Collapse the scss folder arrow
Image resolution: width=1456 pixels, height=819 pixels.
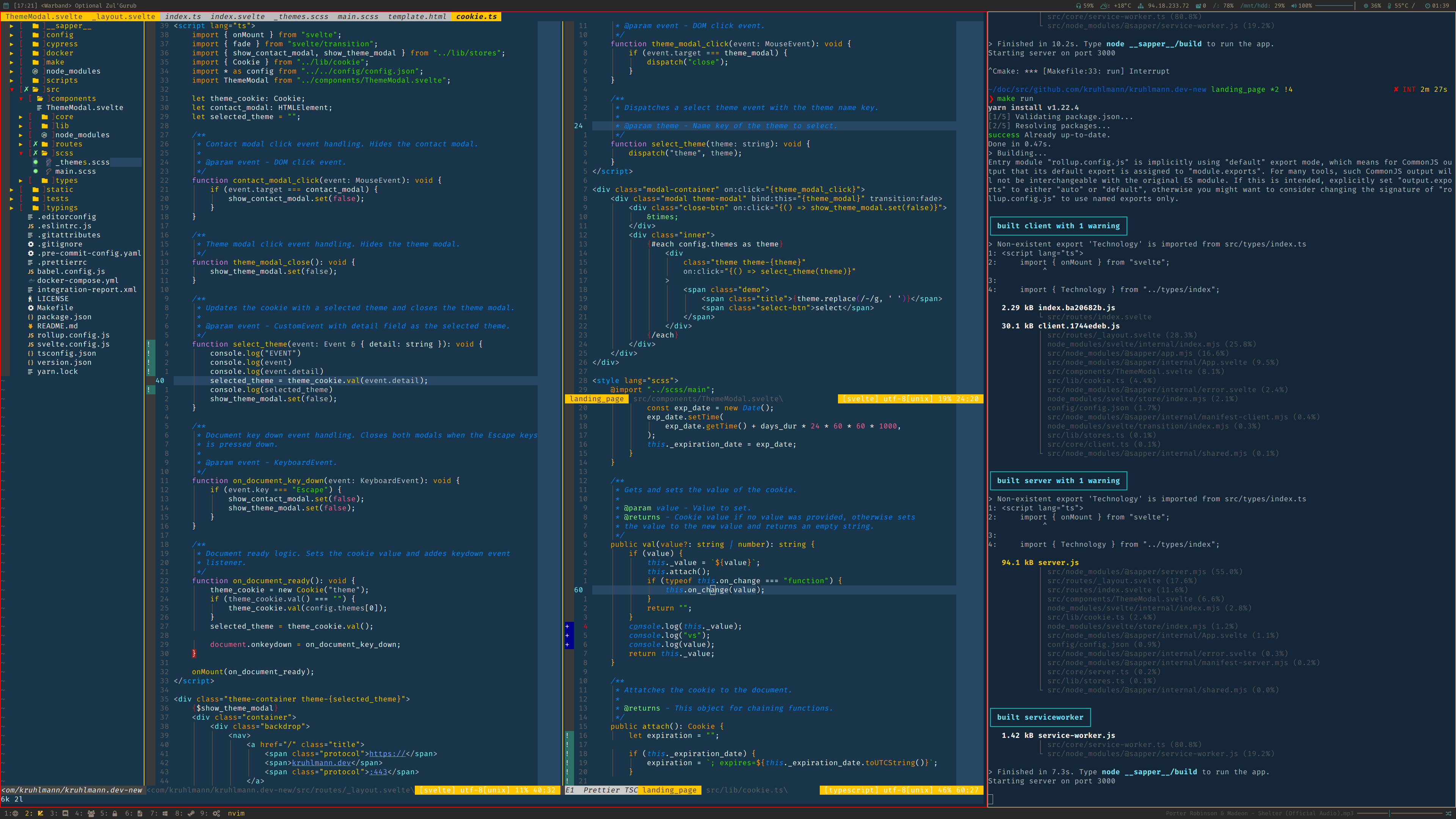21,153
